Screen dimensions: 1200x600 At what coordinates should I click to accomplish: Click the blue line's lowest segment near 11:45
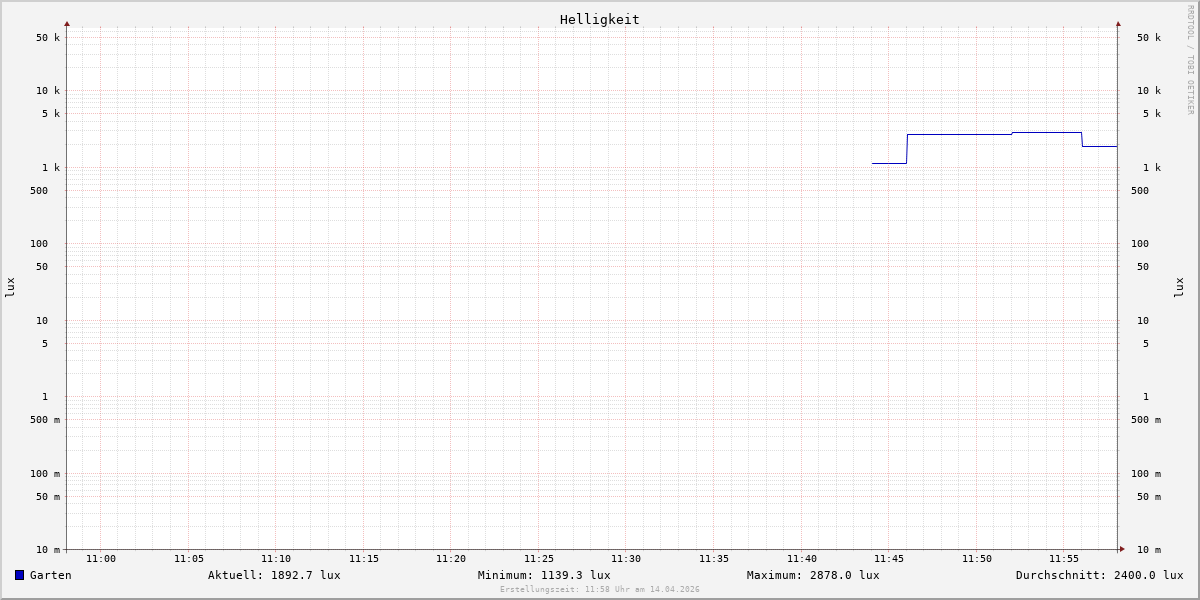(889, 163)
